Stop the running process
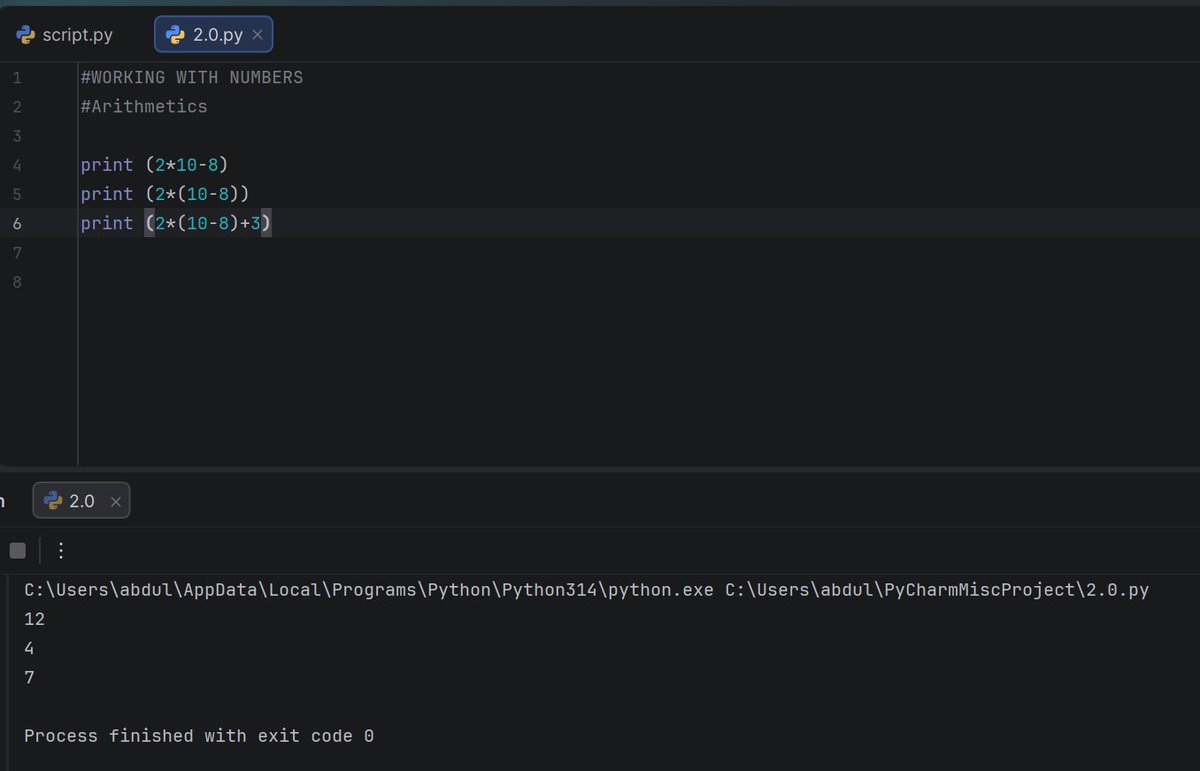Viewport: 1200px width, 771px height. click(17, 550)
